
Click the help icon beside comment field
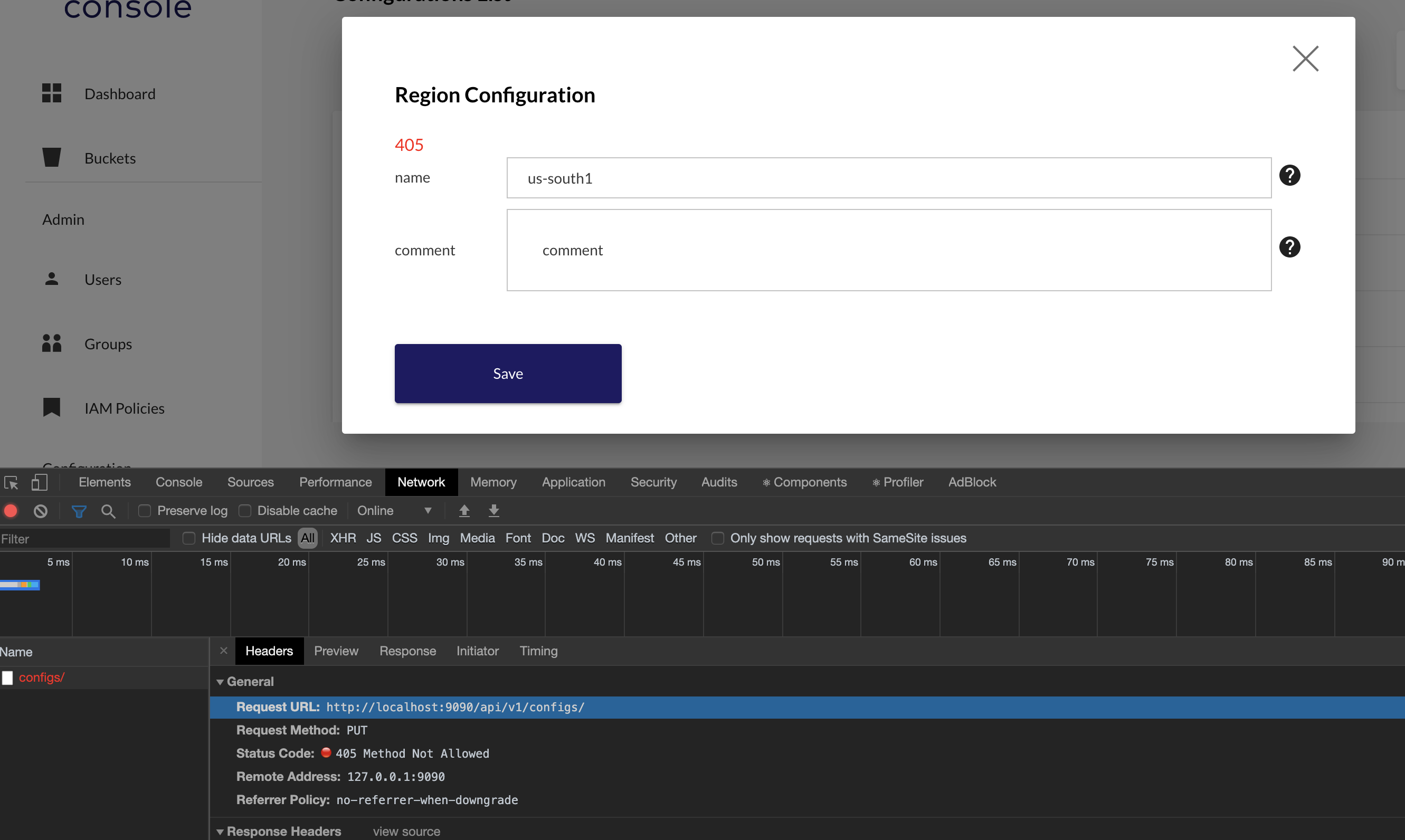1289,247
